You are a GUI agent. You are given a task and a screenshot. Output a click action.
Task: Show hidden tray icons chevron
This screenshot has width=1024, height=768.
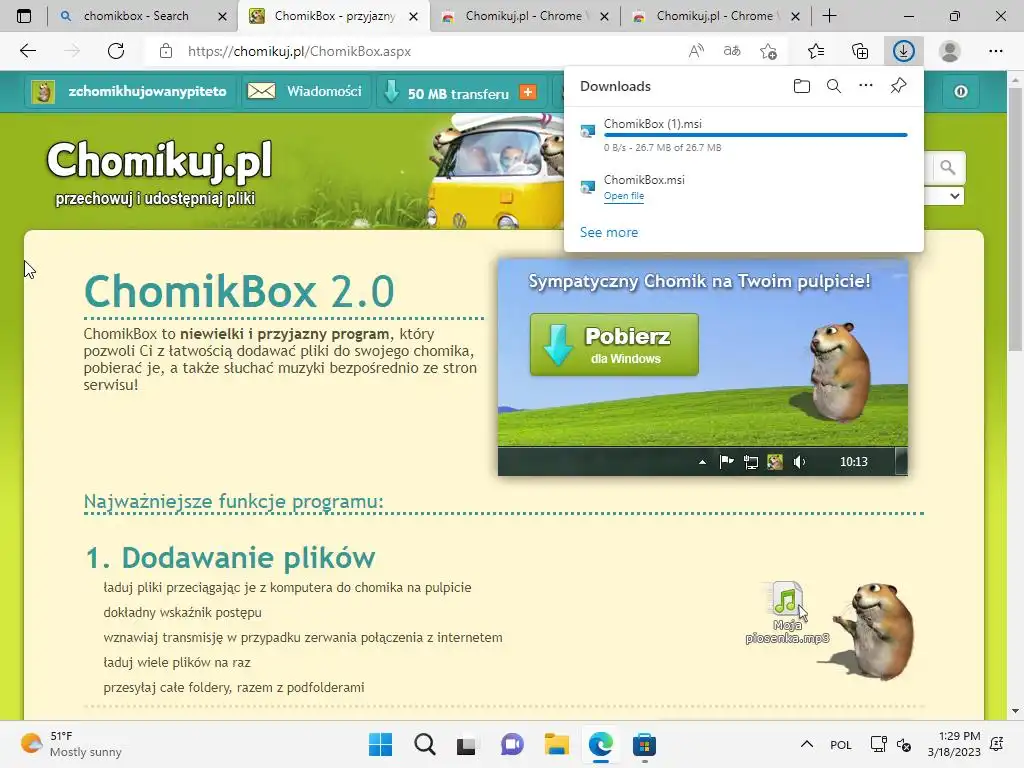click(x=807, y=744)
